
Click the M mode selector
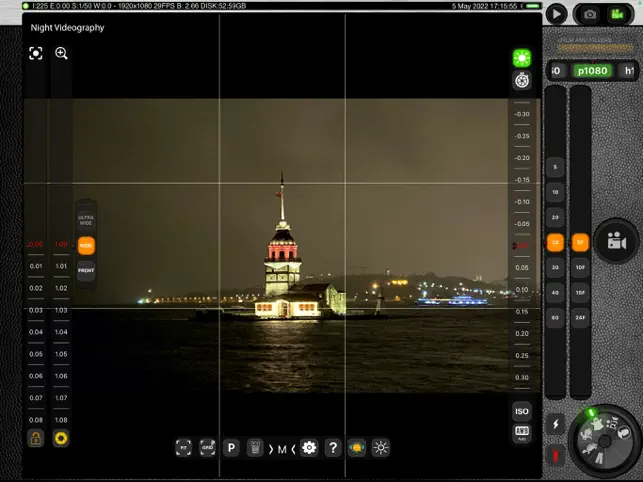click(x=282, y=448)
